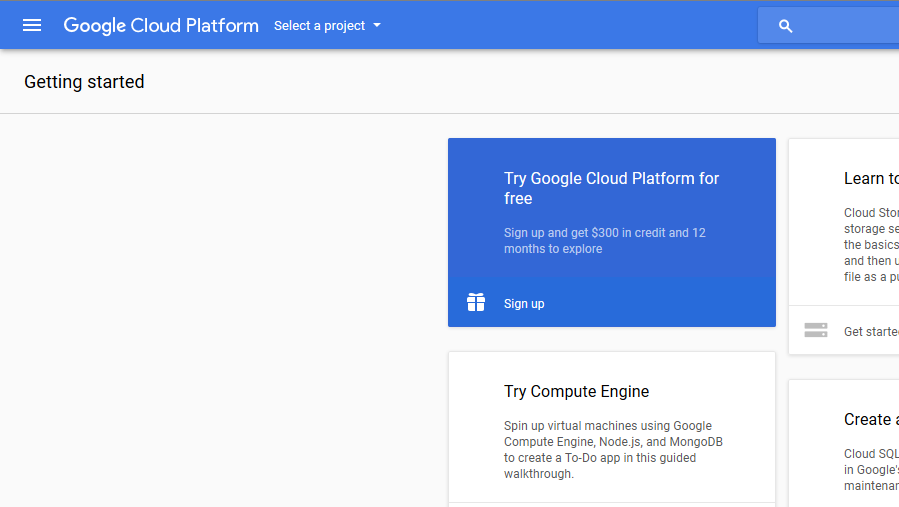Click the Google Cloud Platform logo
The height and width of the screenshot is (507, 899).
coord(160,25)
